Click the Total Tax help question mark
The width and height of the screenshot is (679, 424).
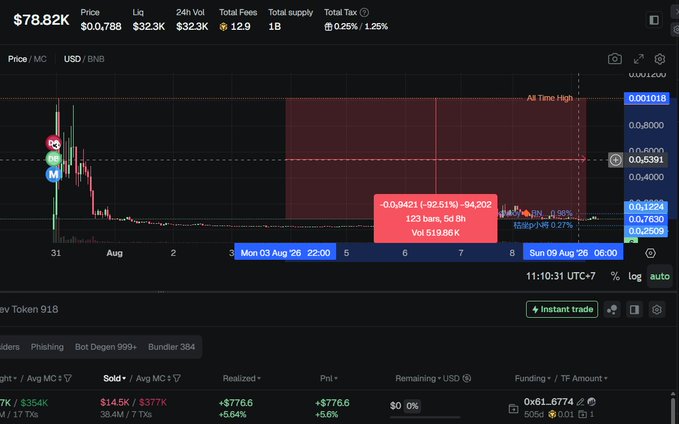click(365, 13)
